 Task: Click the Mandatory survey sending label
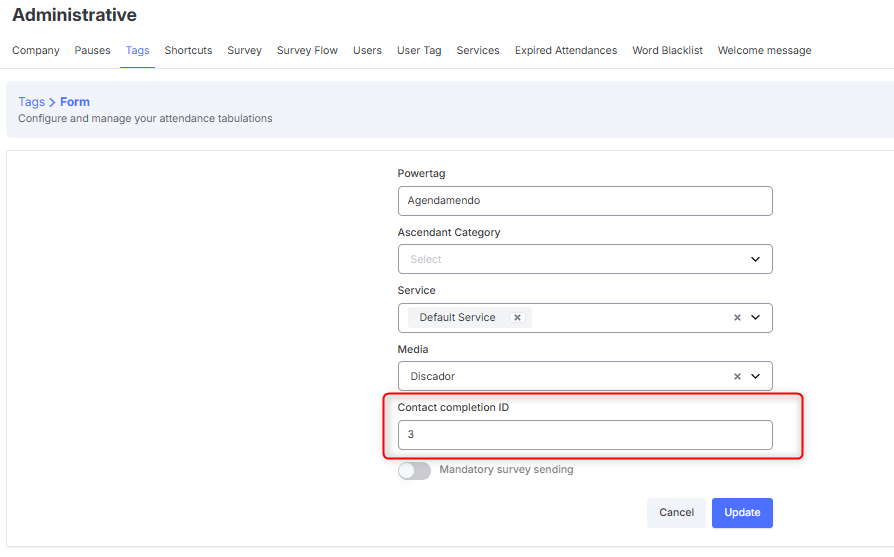coord(506,469)
